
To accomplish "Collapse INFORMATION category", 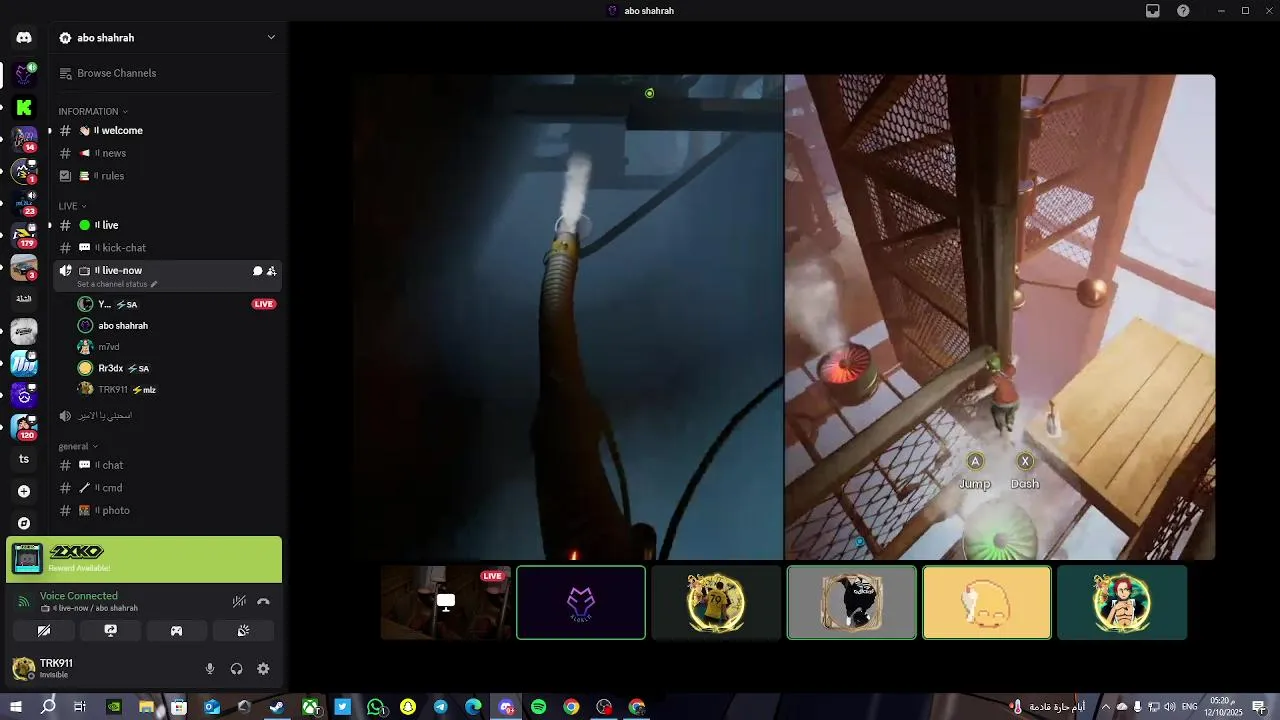I will 92,111.
